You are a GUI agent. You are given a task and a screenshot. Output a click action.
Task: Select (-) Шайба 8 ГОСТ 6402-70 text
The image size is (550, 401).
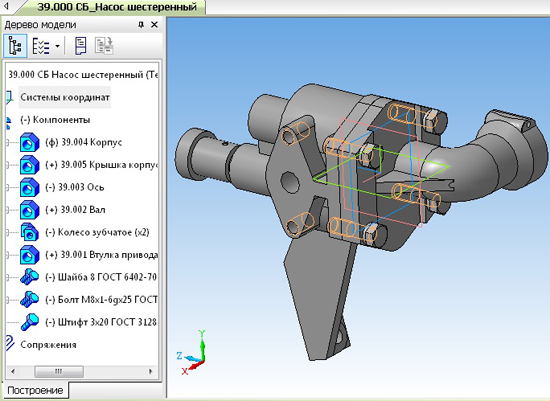[x=101, y=277]
